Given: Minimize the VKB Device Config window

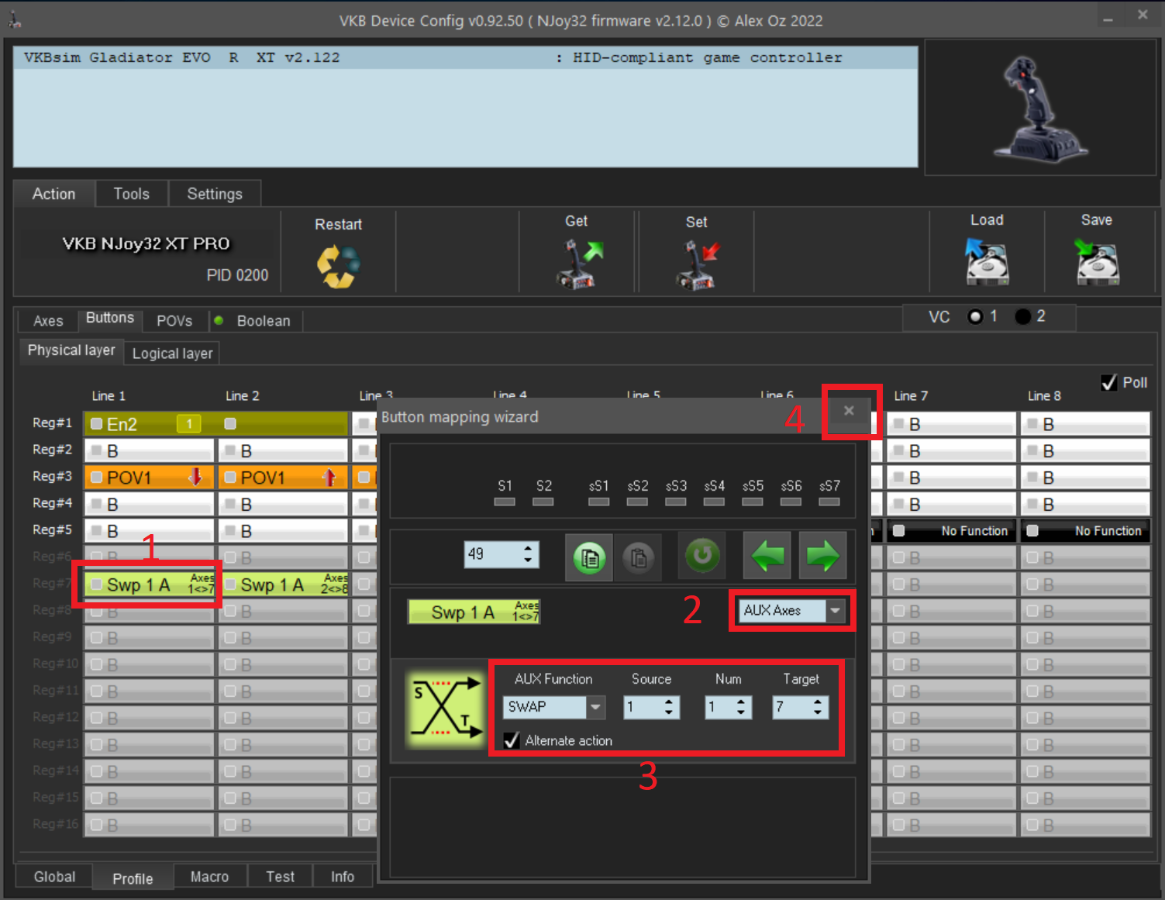Looking at the screenshot, I should point(1109,18).
